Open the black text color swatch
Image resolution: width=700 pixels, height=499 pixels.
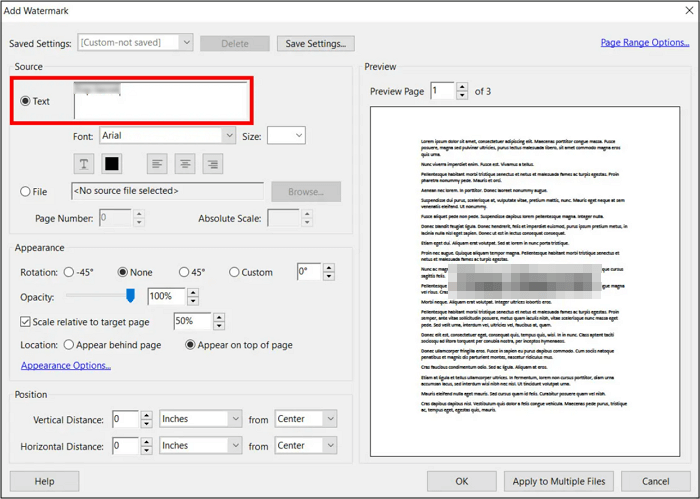[x=112, y=163]
